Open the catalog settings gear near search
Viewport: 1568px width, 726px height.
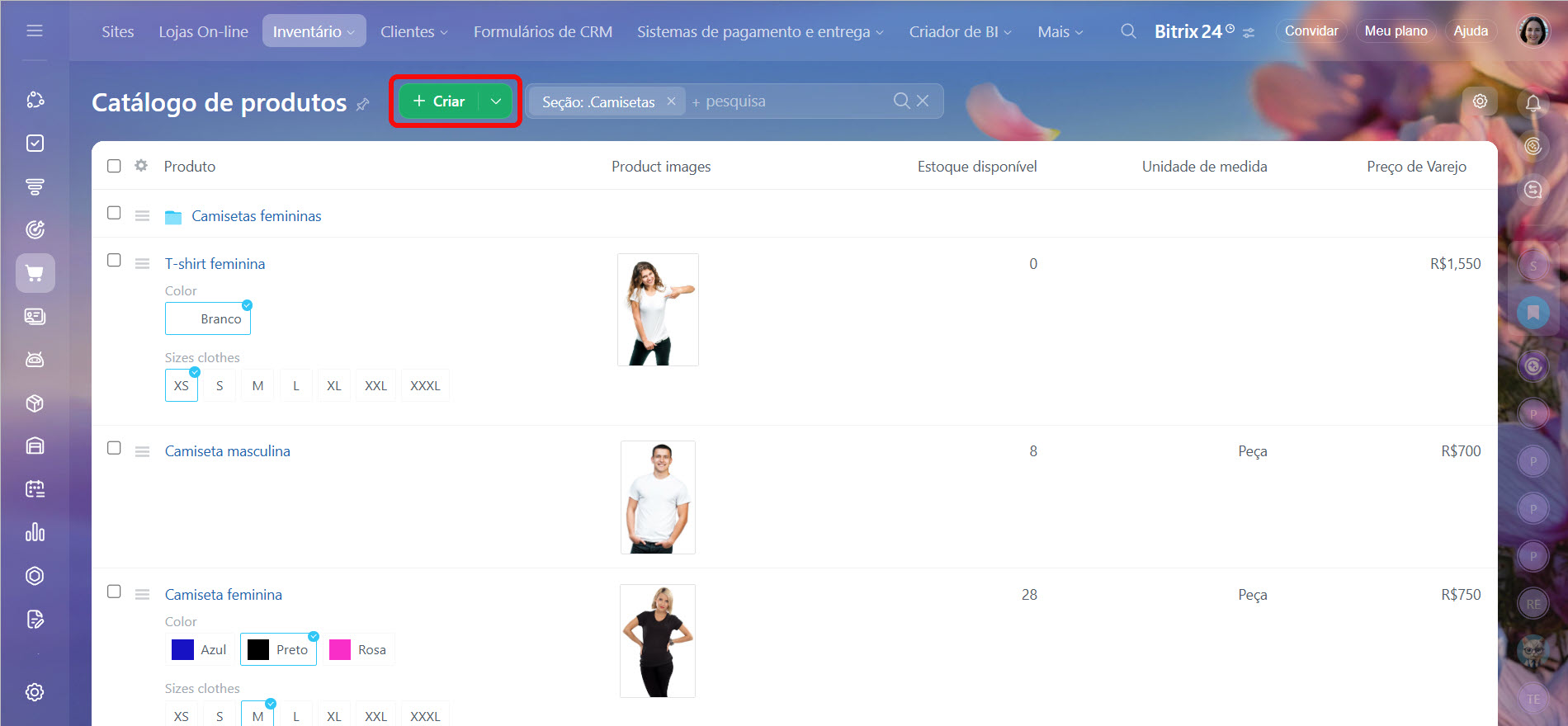pos(1481,101)
